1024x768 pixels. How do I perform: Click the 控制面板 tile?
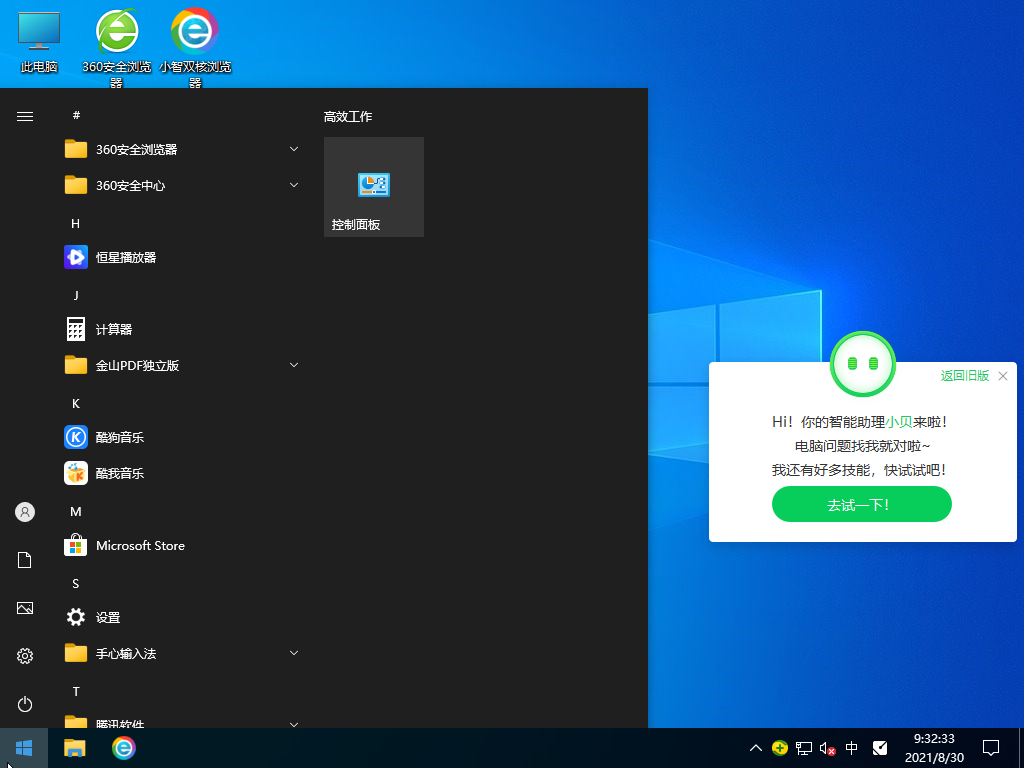[373, 187]
